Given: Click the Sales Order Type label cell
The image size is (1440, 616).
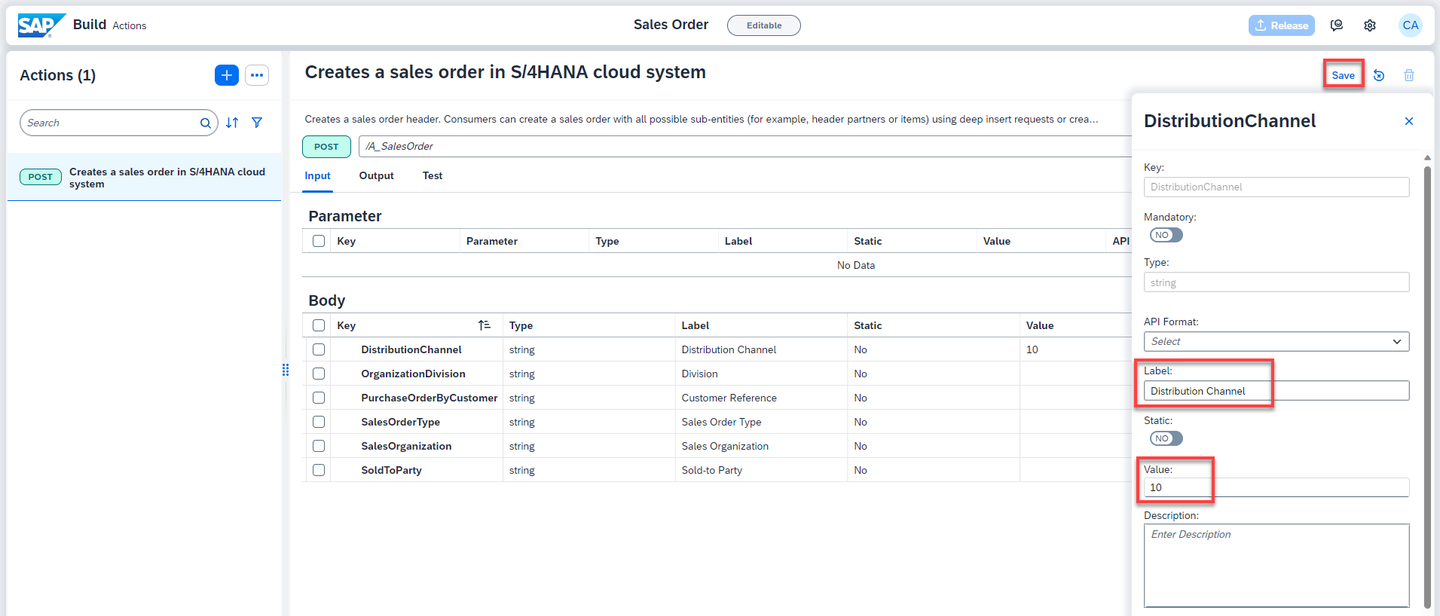Looking at the screenshot, I should coord(721,422).
